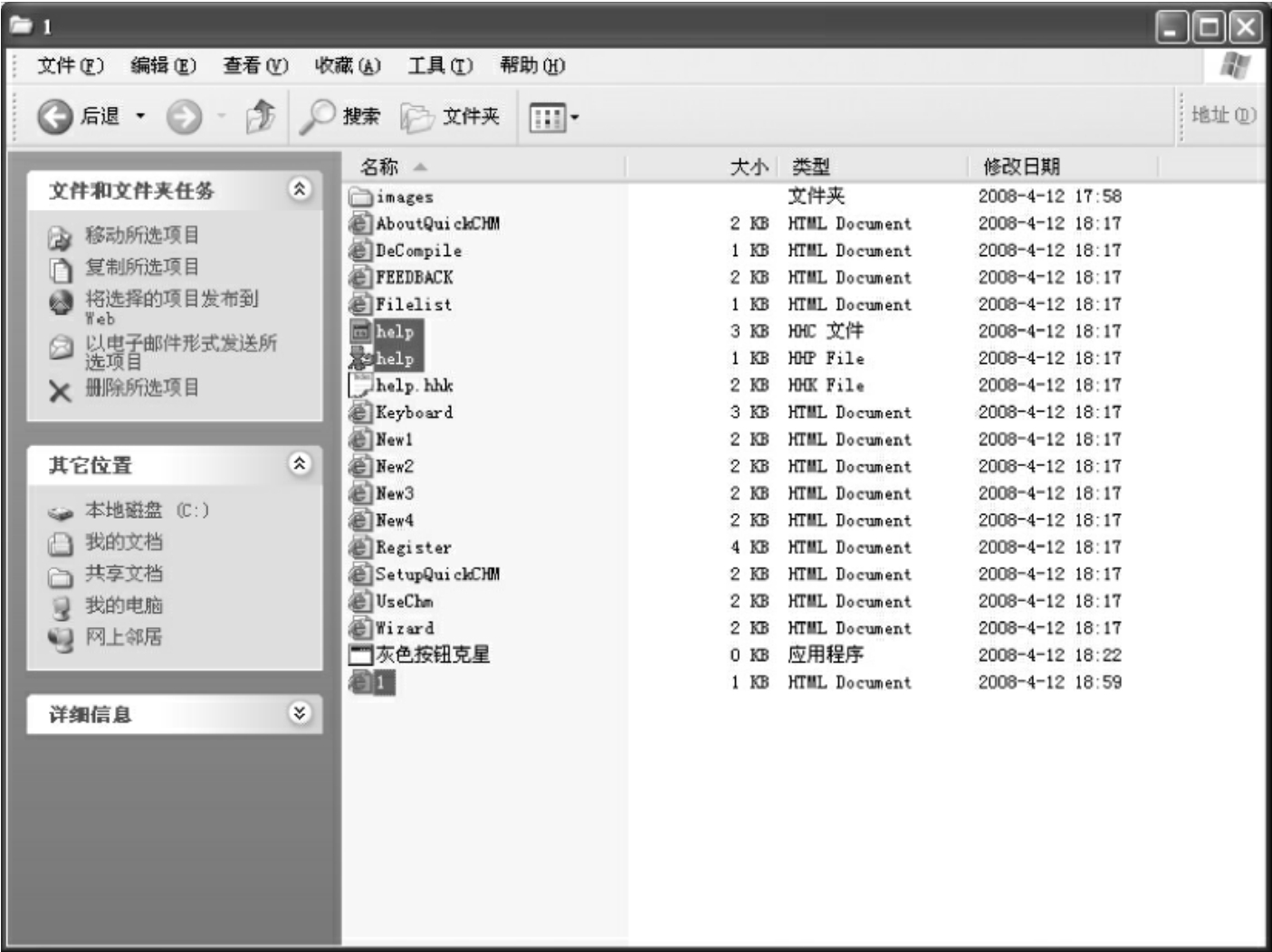Image resolution: width=1272 pixels, height=952 pixels.
Task: Select the FEEDBACK file icon
Action: (361, 277)
